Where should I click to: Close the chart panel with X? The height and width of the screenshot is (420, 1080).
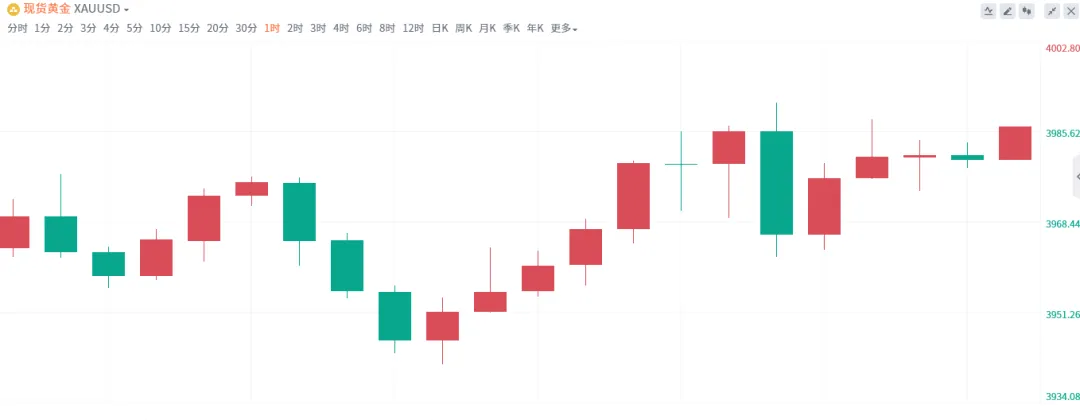point(1069,11)
